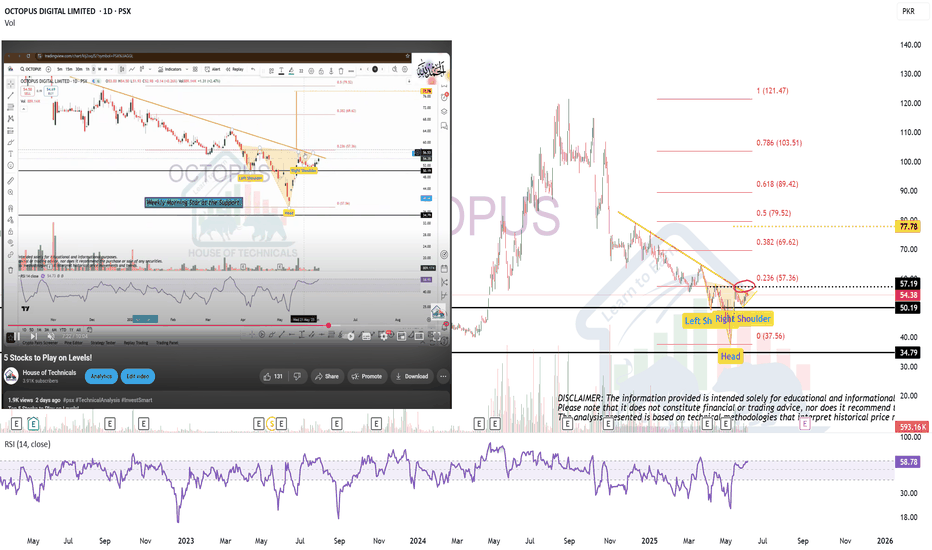Click the undo arrow in the toolbar

[x=253, y=69]
